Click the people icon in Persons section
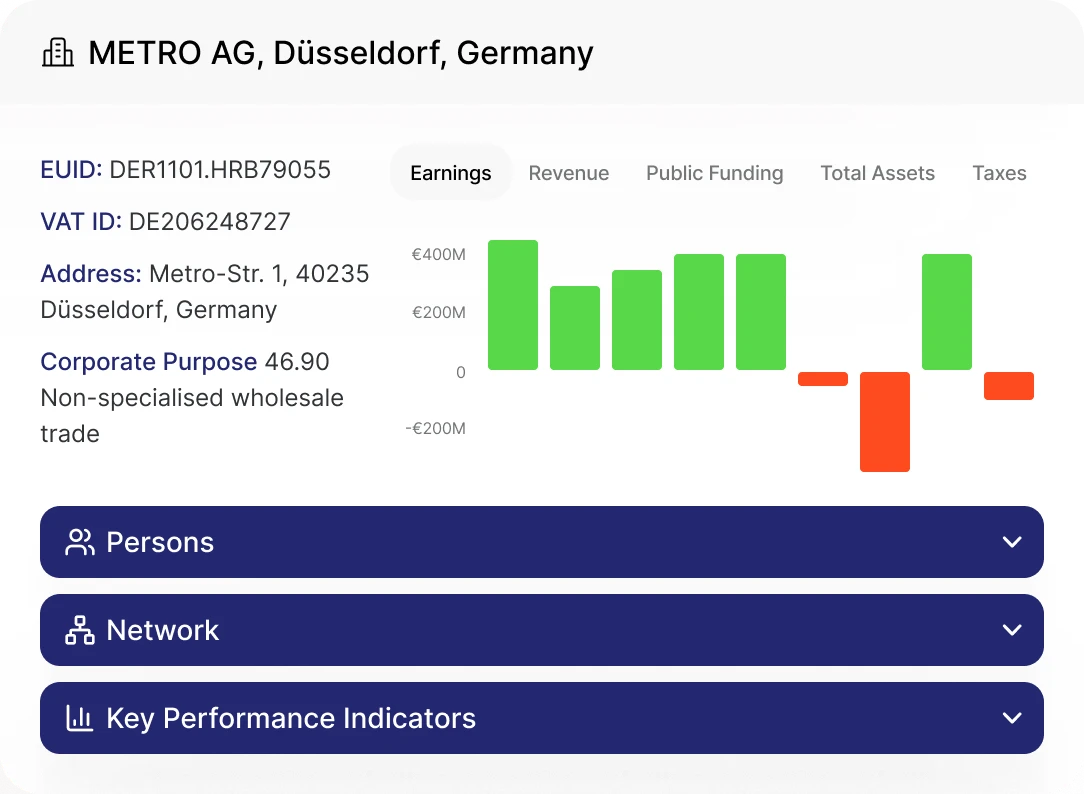The width and height of the screenshot is (1084, 794). 79,542
